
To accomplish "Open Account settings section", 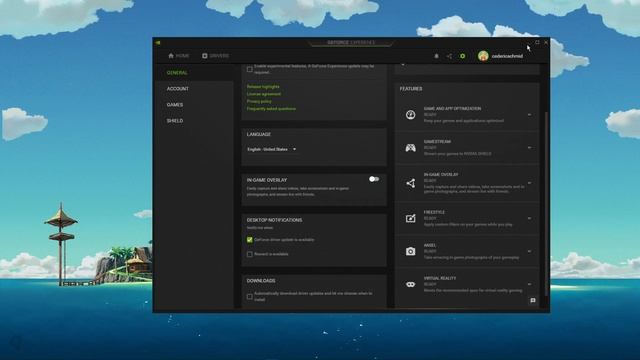I will click(178, 89).
